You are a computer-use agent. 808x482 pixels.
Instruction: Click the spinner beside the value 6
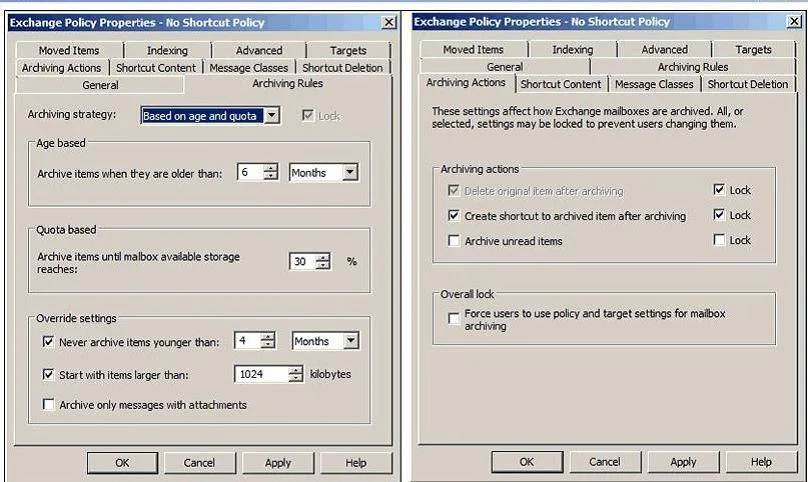tap(271, 172)
